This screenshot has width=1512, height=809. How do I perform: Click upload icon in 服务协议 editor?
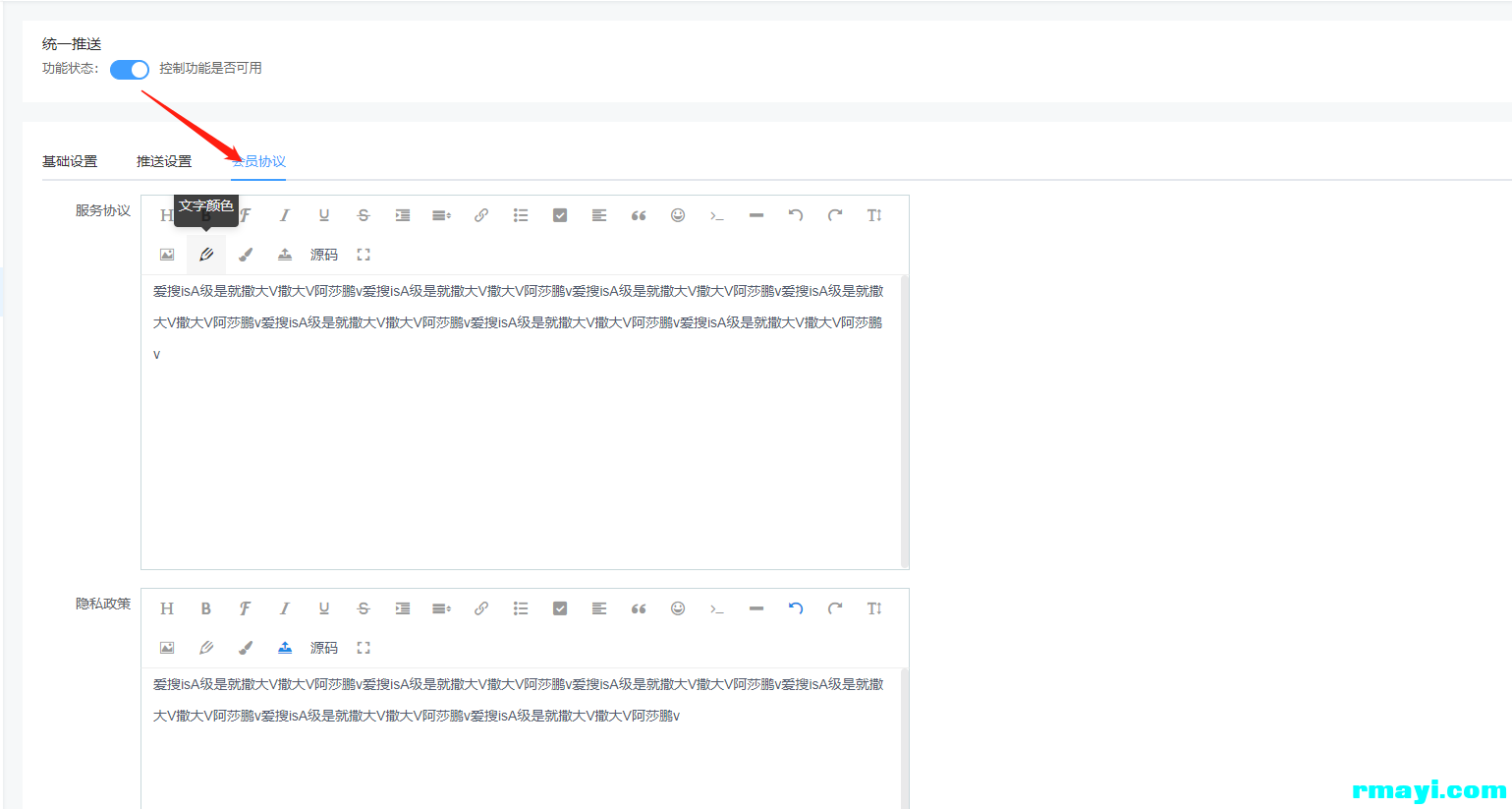point(285,255)
